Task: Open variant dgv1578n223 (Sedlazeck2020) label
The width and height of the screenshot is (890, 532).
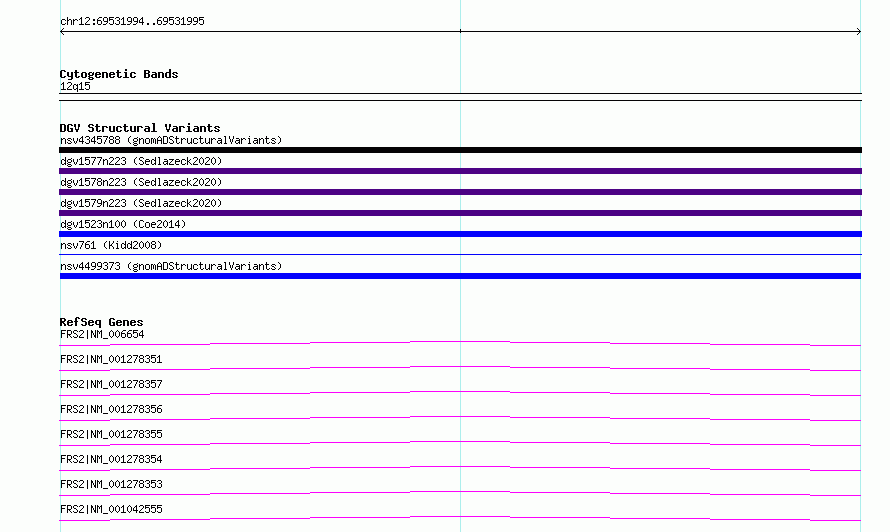Action: 141,182
